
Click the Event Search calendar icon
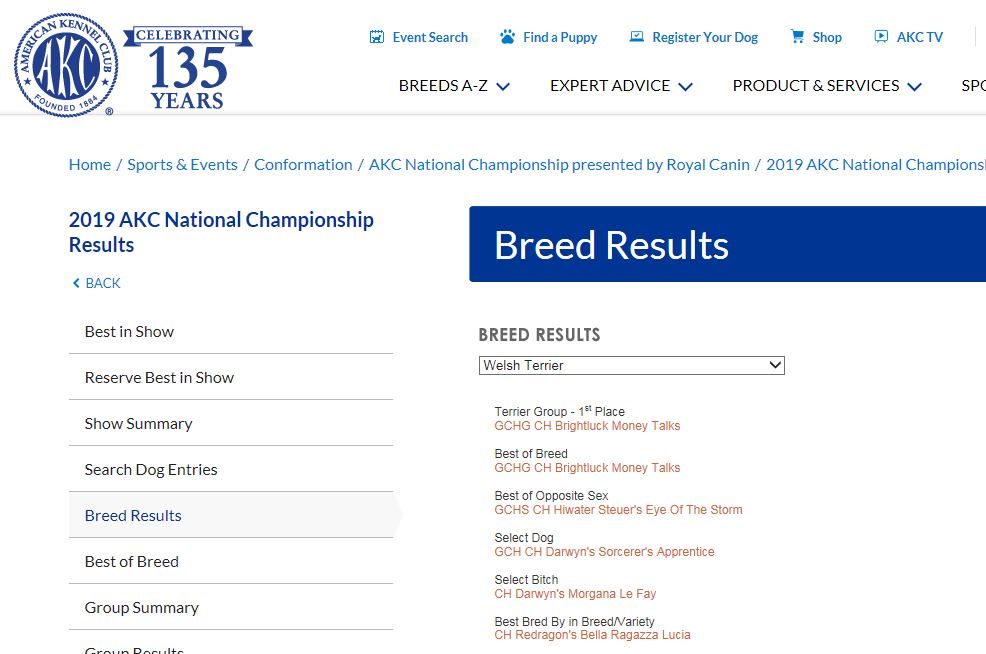(377, 37)
